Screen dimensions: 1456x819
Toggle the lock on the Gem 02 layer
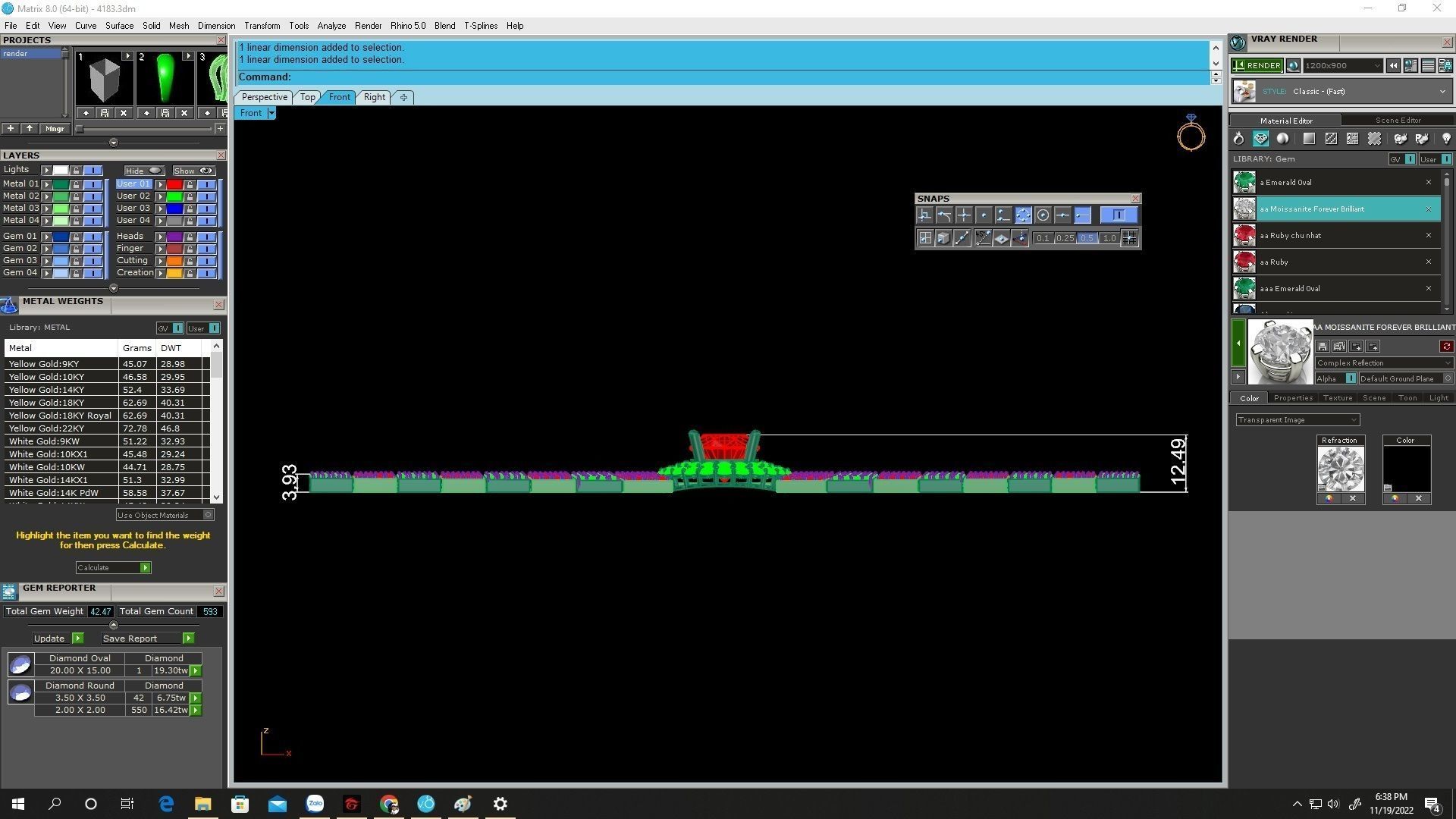(76, 249)
